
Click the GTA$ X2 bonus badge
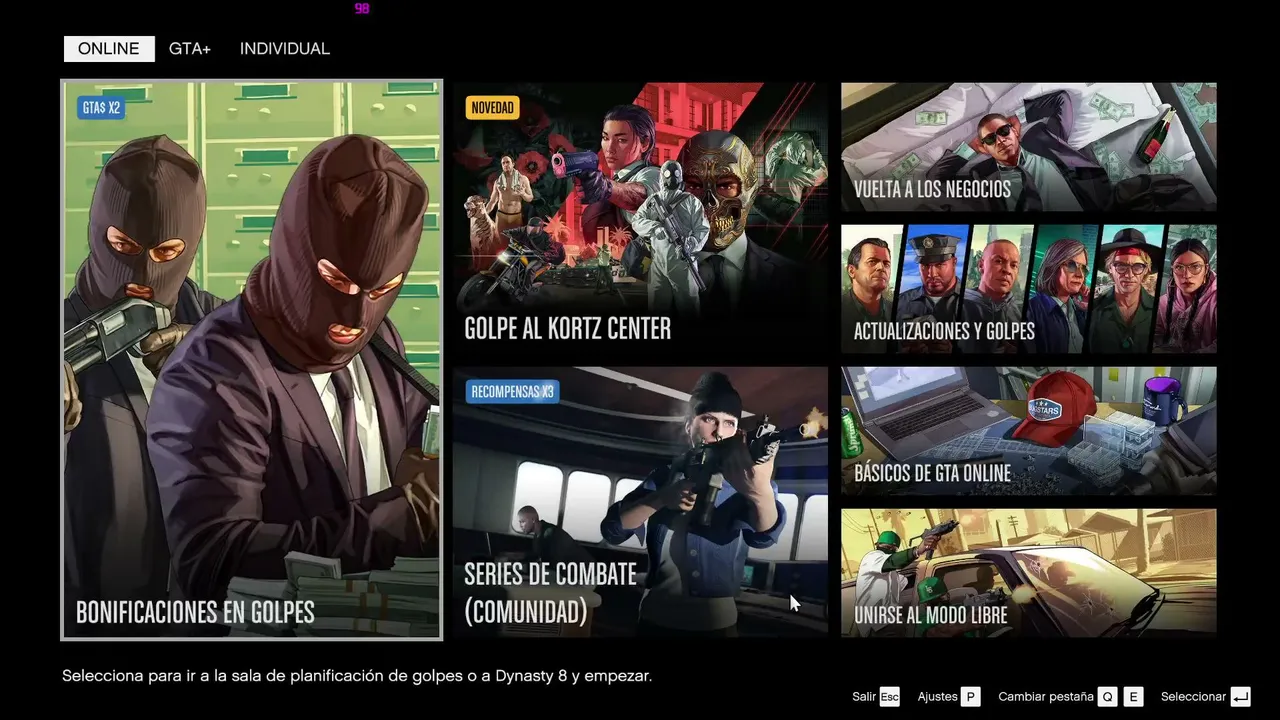pyautogui.click(x=100, y=107)
